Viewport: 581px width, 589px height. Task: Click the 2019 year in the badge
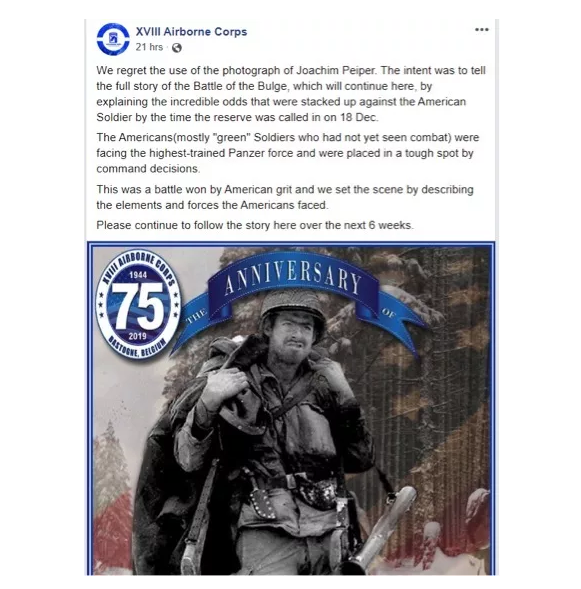click(x=137, y=336)
